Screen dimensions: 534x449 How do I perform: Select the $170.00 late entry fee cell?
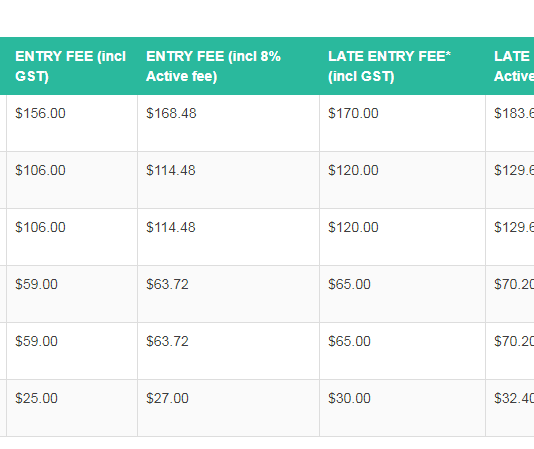[x=403, y=123]
